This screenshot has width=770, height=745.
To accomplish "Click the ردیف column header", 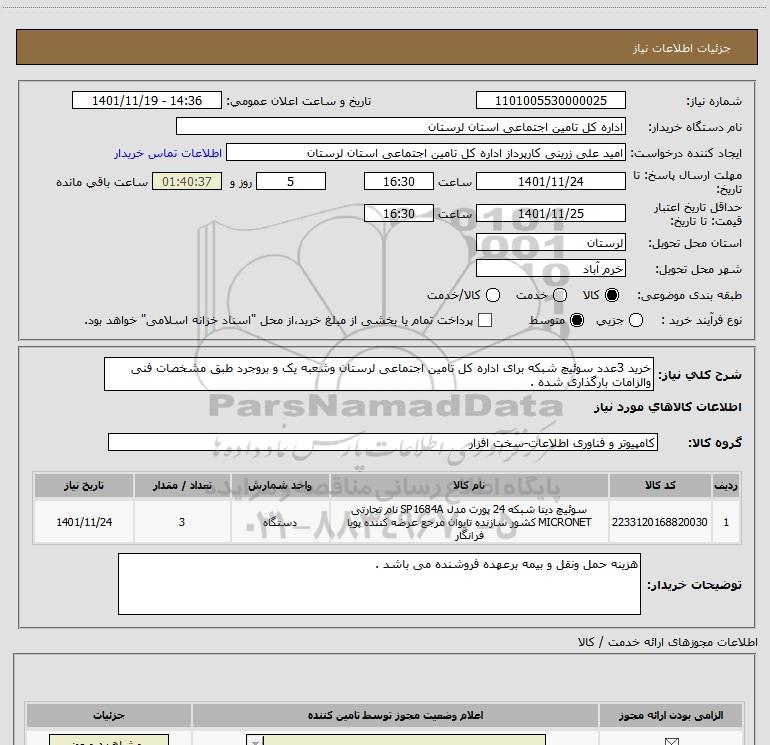I will (726, 485).
